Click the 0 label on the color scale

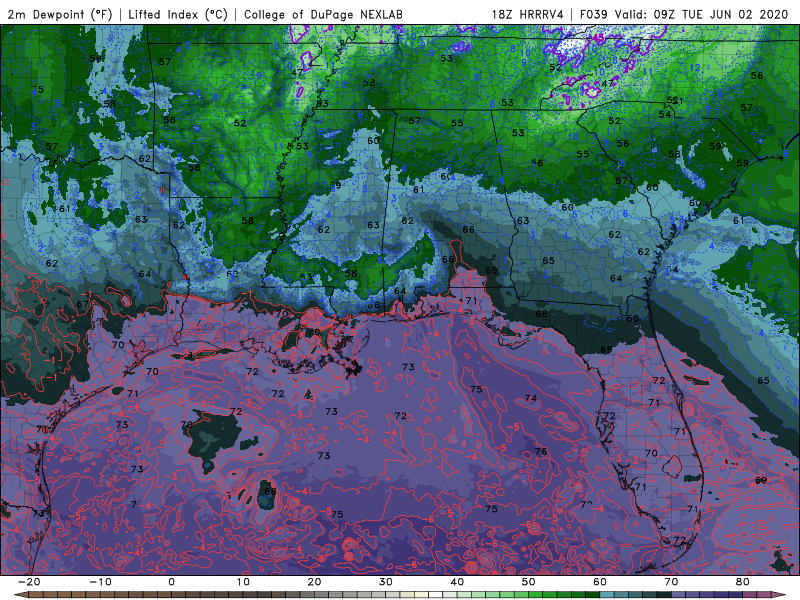(171, 582)
